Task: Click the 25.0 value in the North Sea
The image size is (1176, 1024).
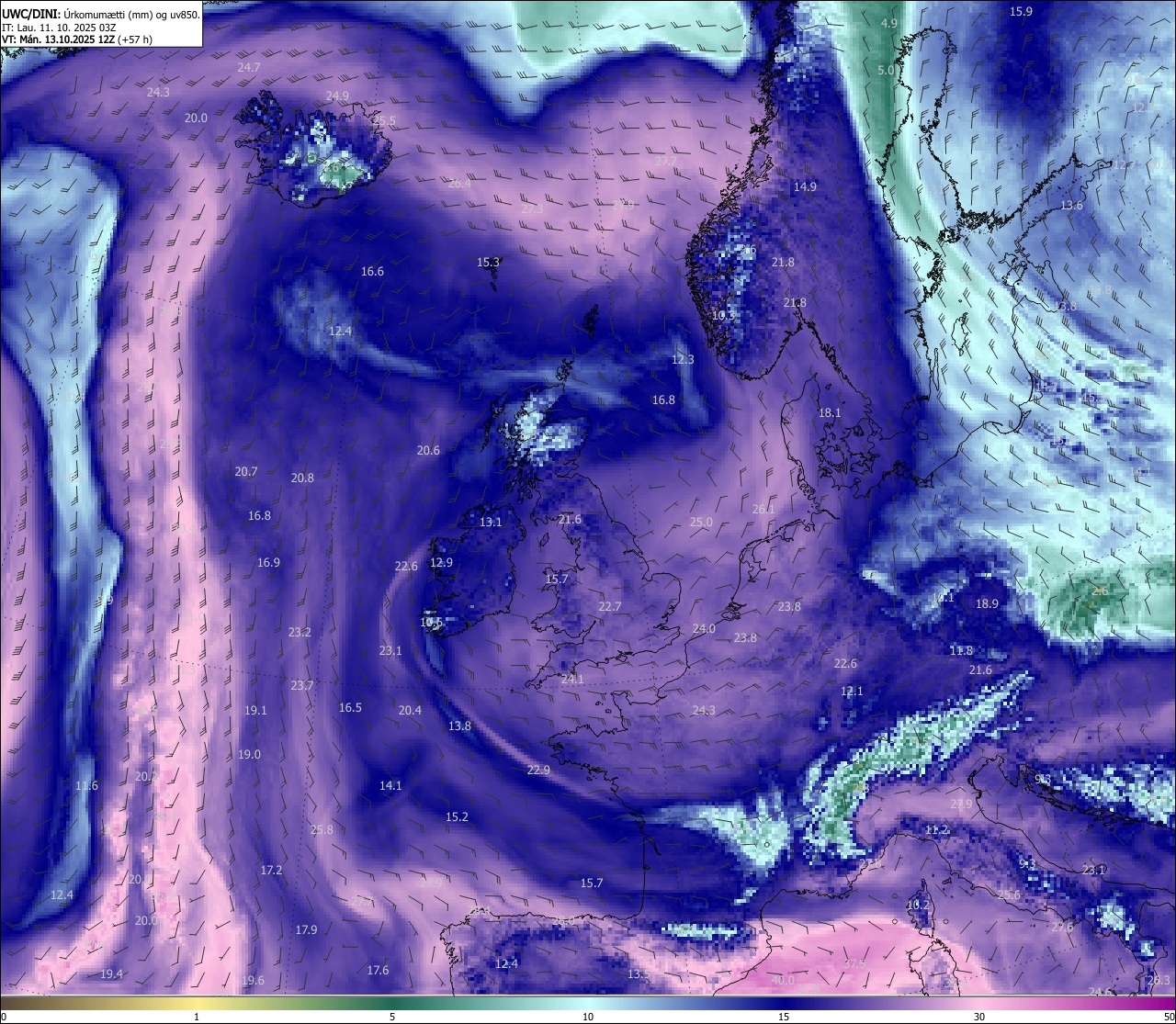Action: [x=701, y=523]
